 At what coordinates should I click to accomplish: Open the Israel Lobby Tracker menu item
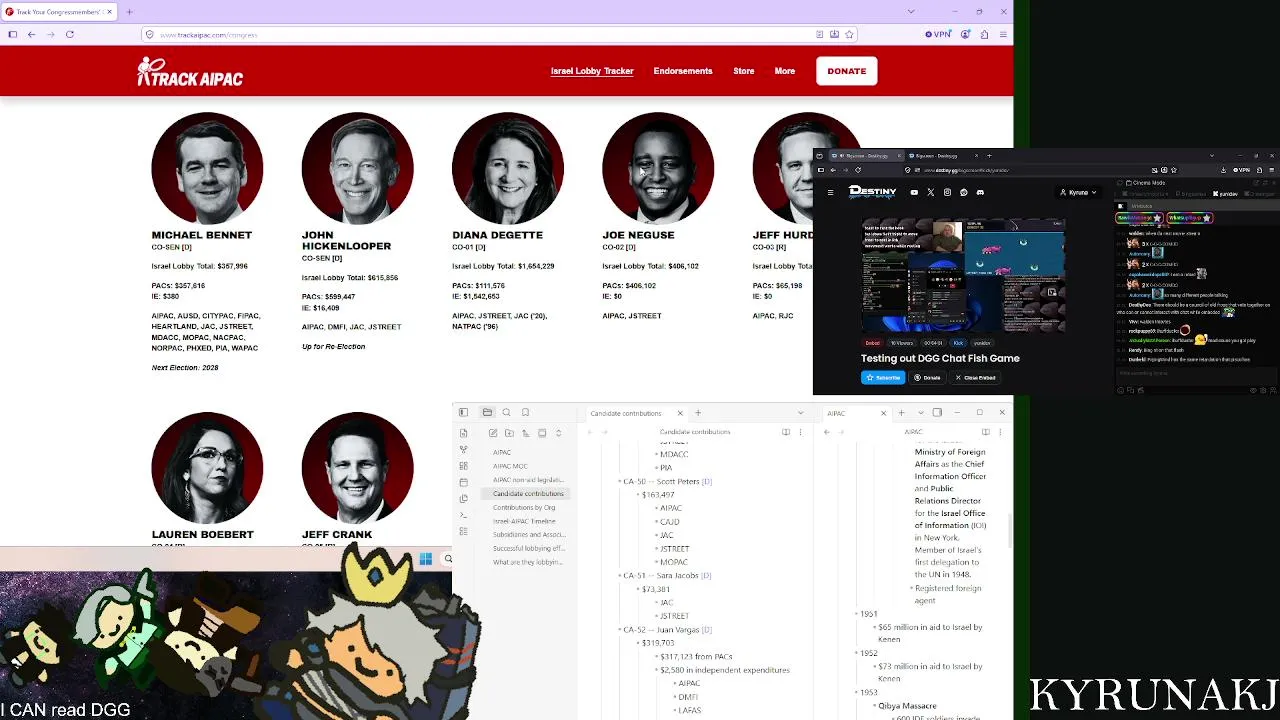point(592,71)
